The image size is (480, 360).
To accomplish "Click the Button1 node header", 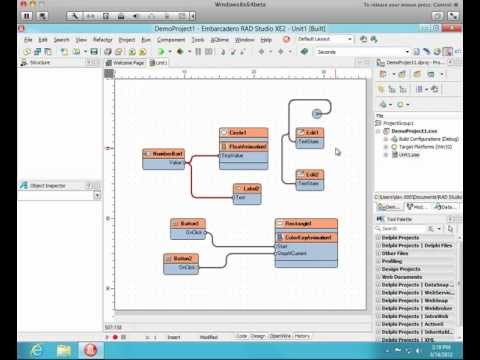I will click(x=188, y=223).
